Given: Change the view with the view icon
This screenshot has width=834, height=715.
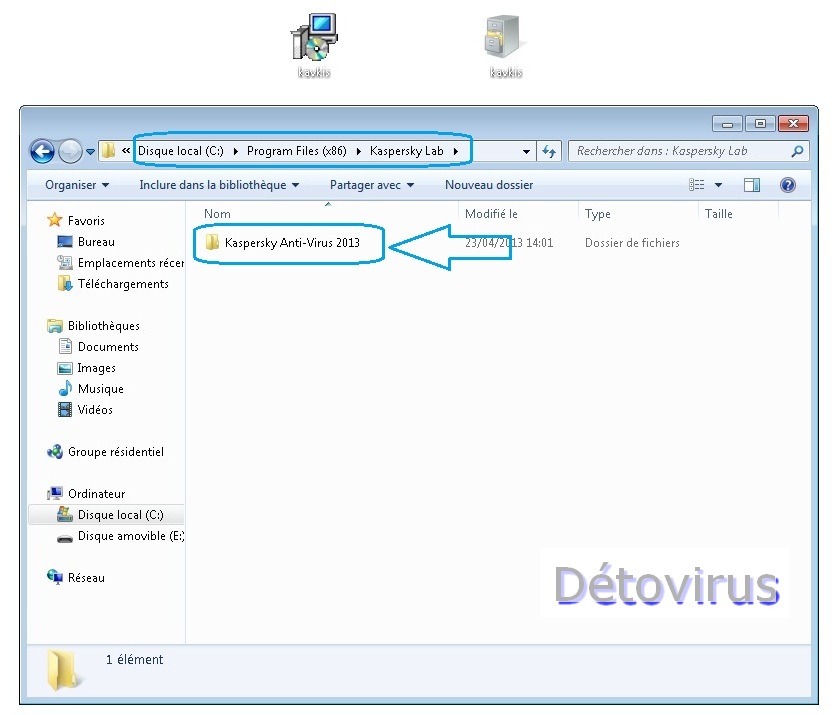Looking at the screenshot, I should [x=697, y=185].
